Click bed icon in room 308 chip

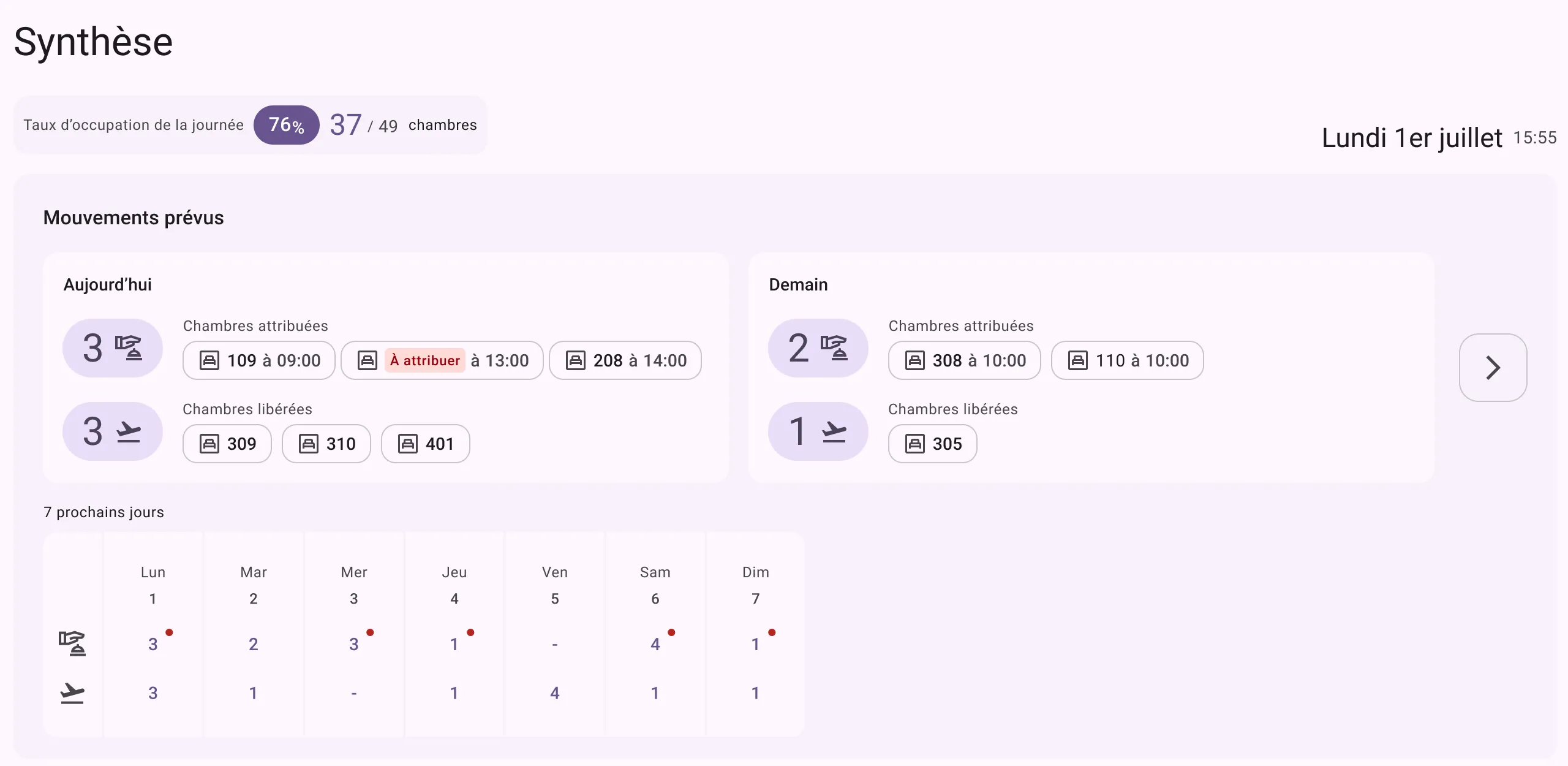(x=915, y=360)
